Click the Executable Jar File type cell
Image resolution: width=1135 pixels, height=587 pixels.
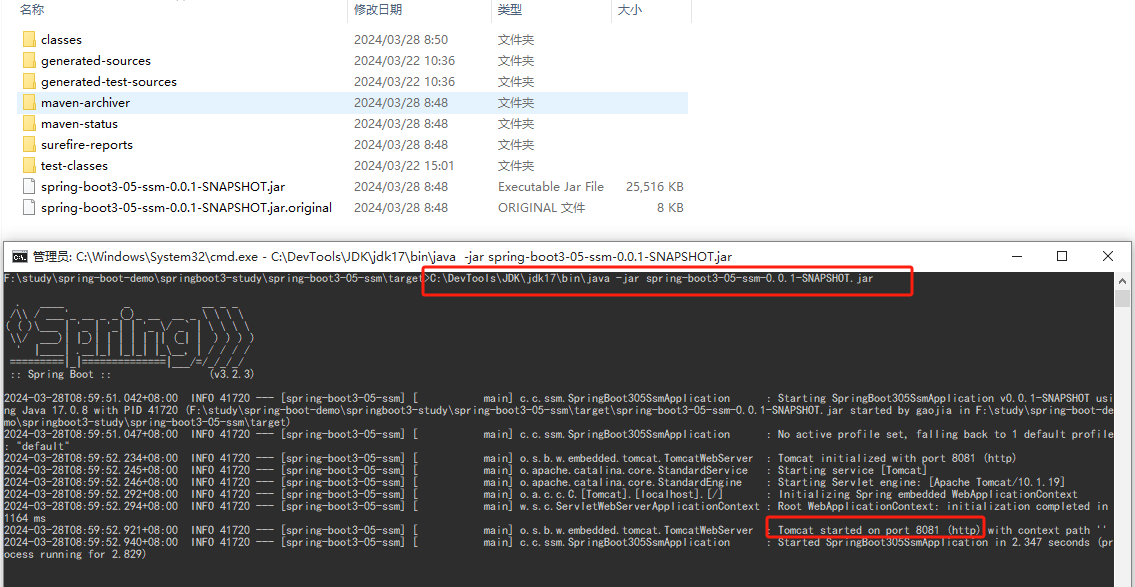(x=551, y=187)
